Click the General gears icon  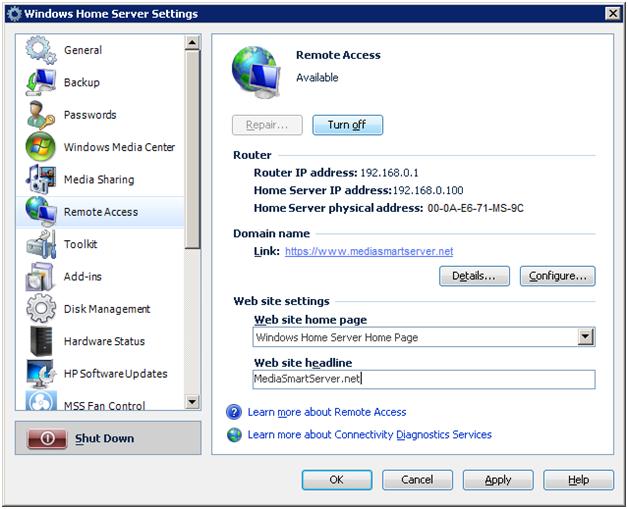coord(40,50)
